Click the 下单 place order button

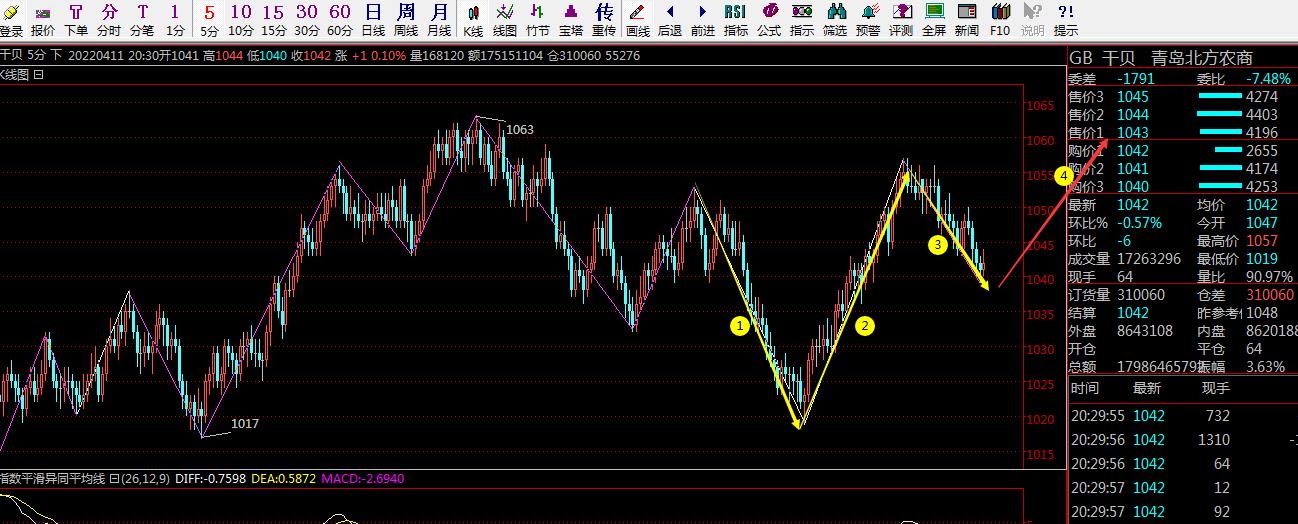[x=76, y=19]
